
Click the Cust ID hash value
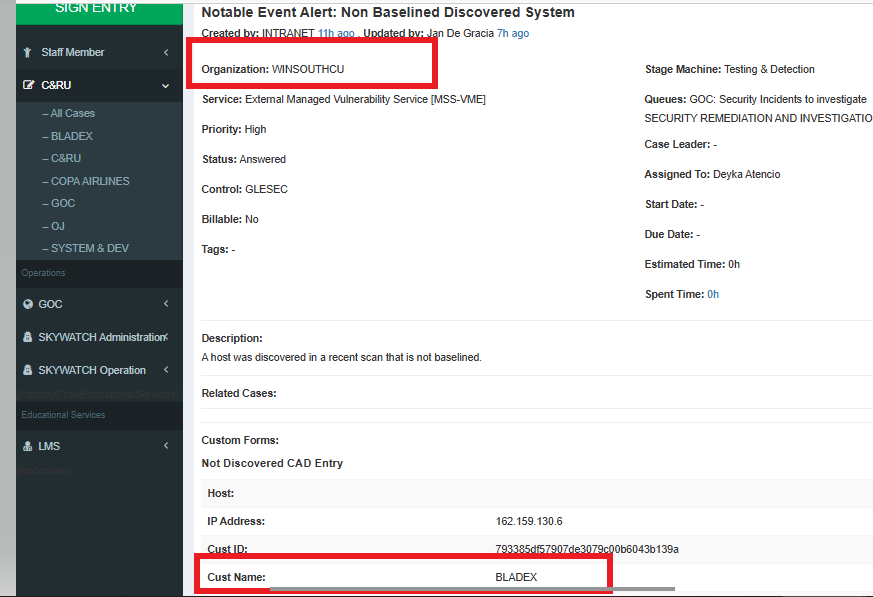(x=587, y=549)
